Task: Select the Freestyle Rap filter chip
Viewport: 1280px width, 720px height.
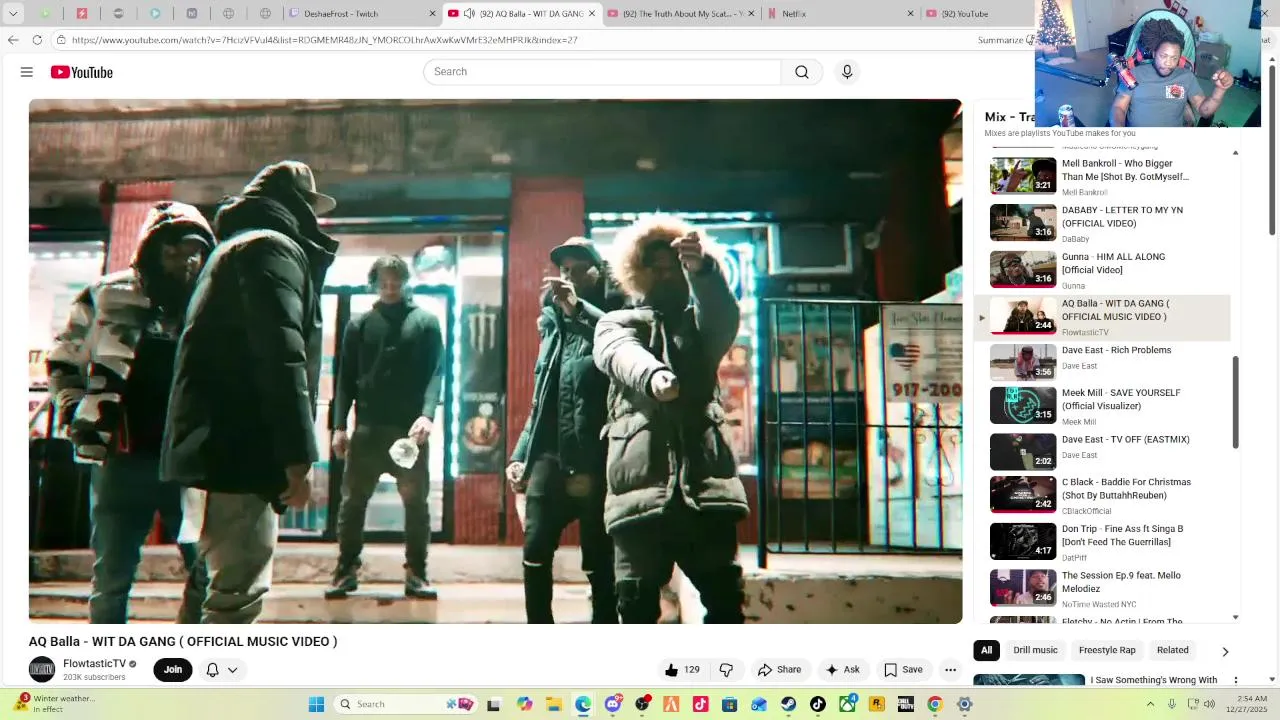Action: click(x=1107, y=650)
